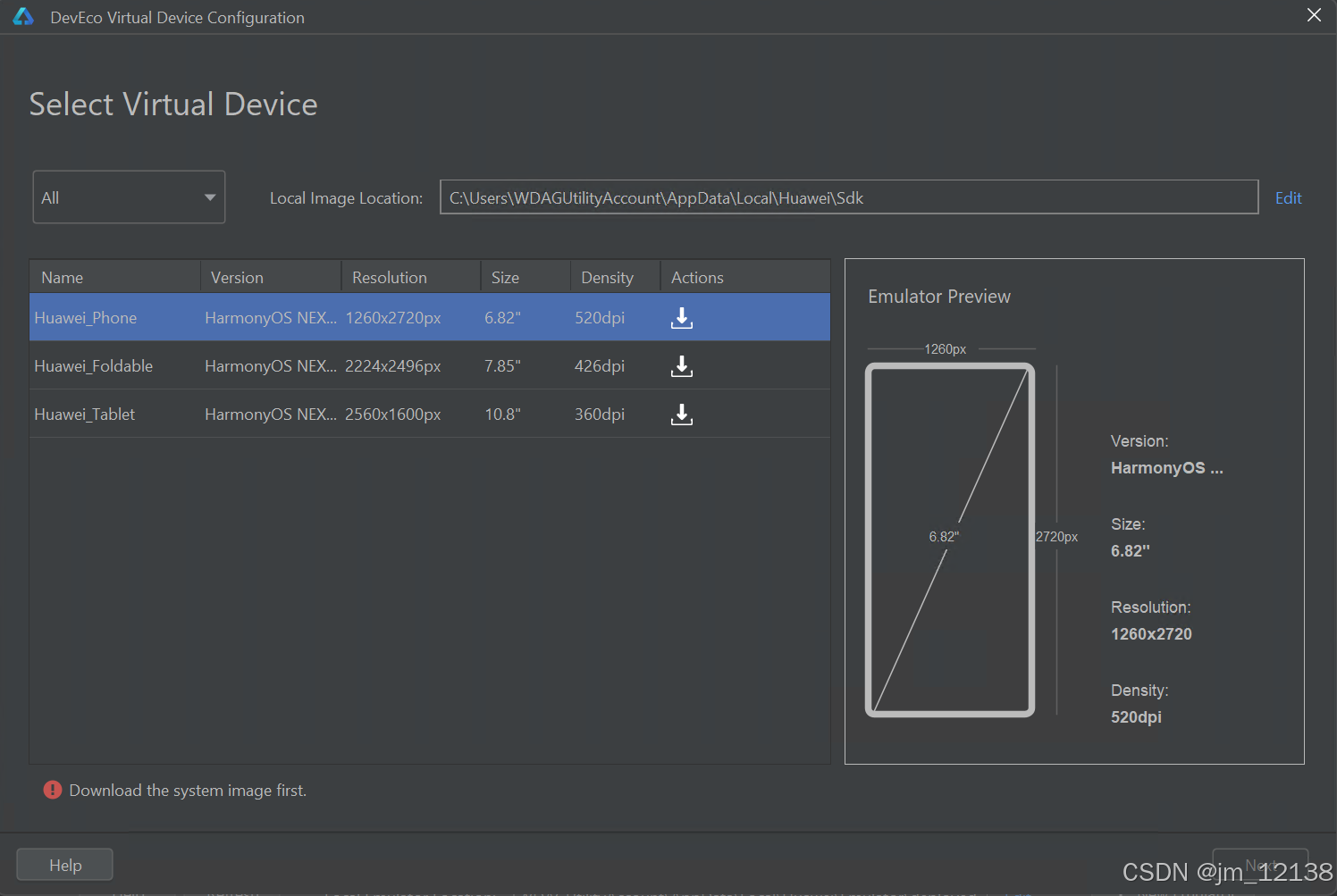Sort by the Resolution column header

click(x=411, y=277)
